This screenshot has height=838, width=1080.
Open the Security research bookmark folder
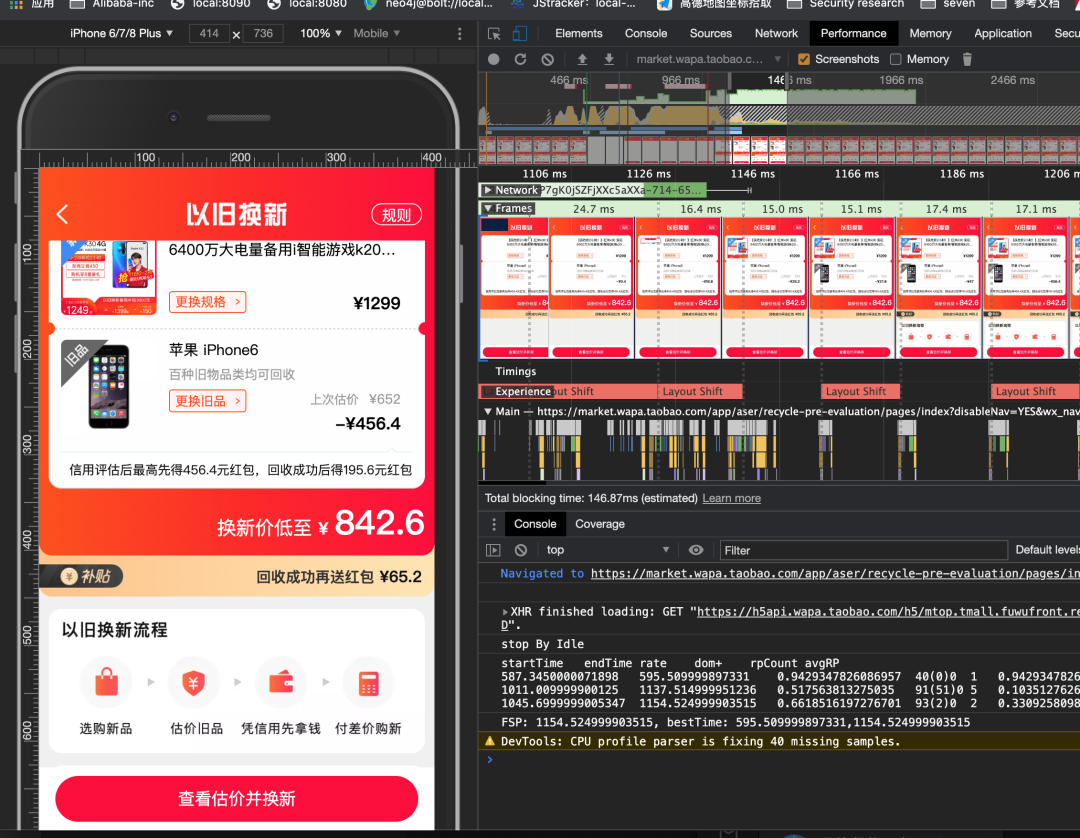[x=845, y=4]
